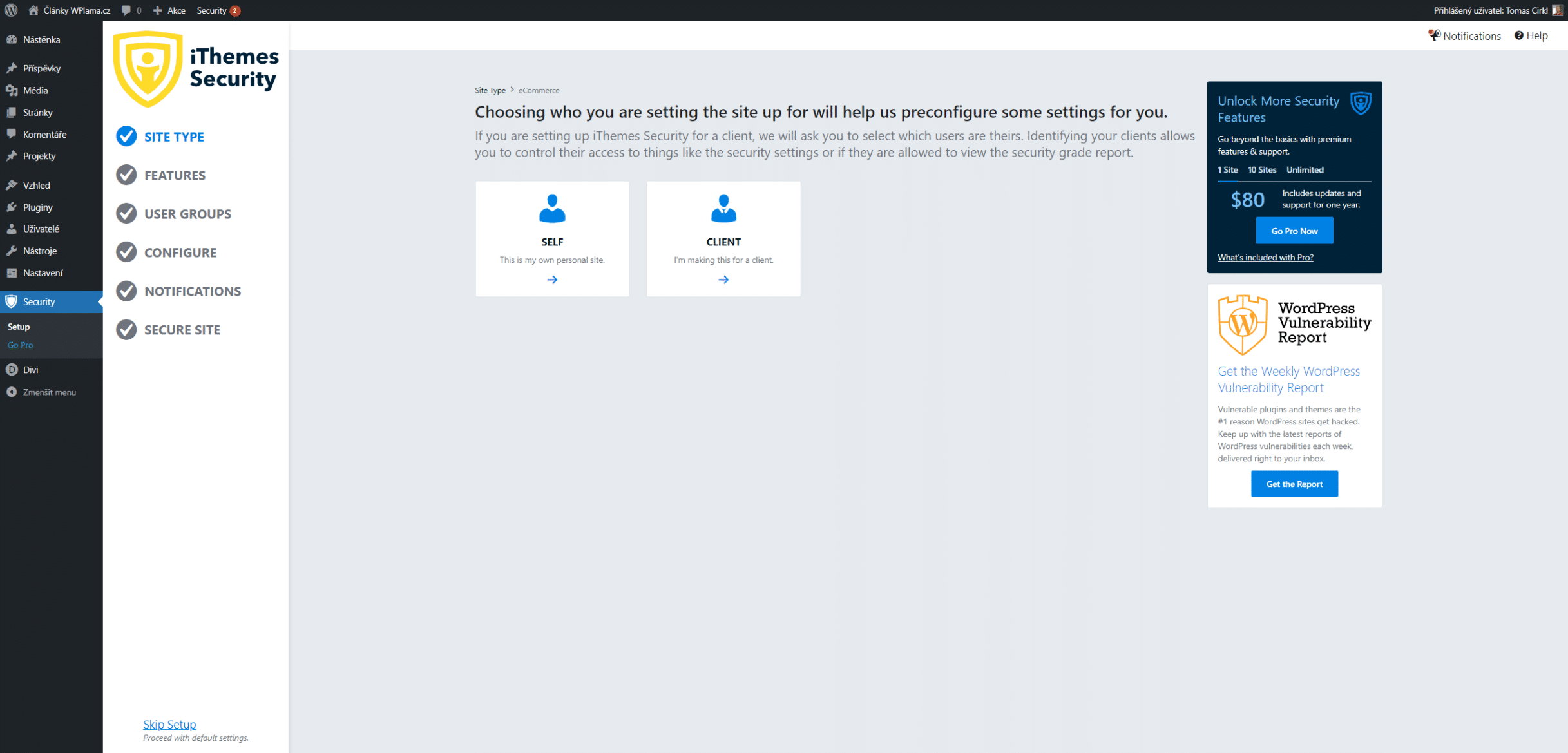This screenshot has height=753, width=1568.
Task: Open Go Pro submenu item
Action: 20,345
